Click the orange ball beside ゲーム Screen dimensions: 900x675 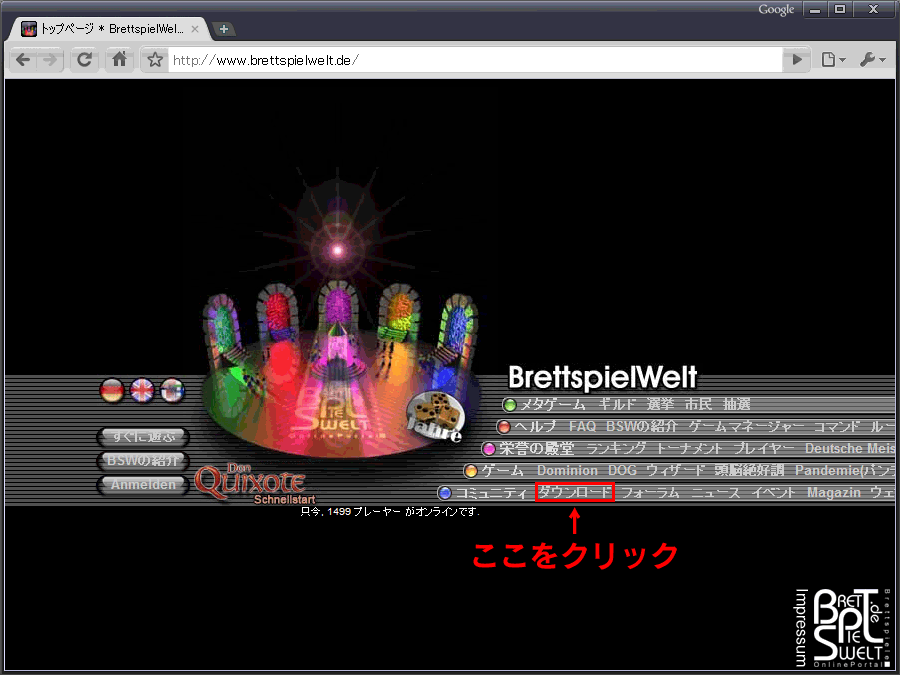471,471
